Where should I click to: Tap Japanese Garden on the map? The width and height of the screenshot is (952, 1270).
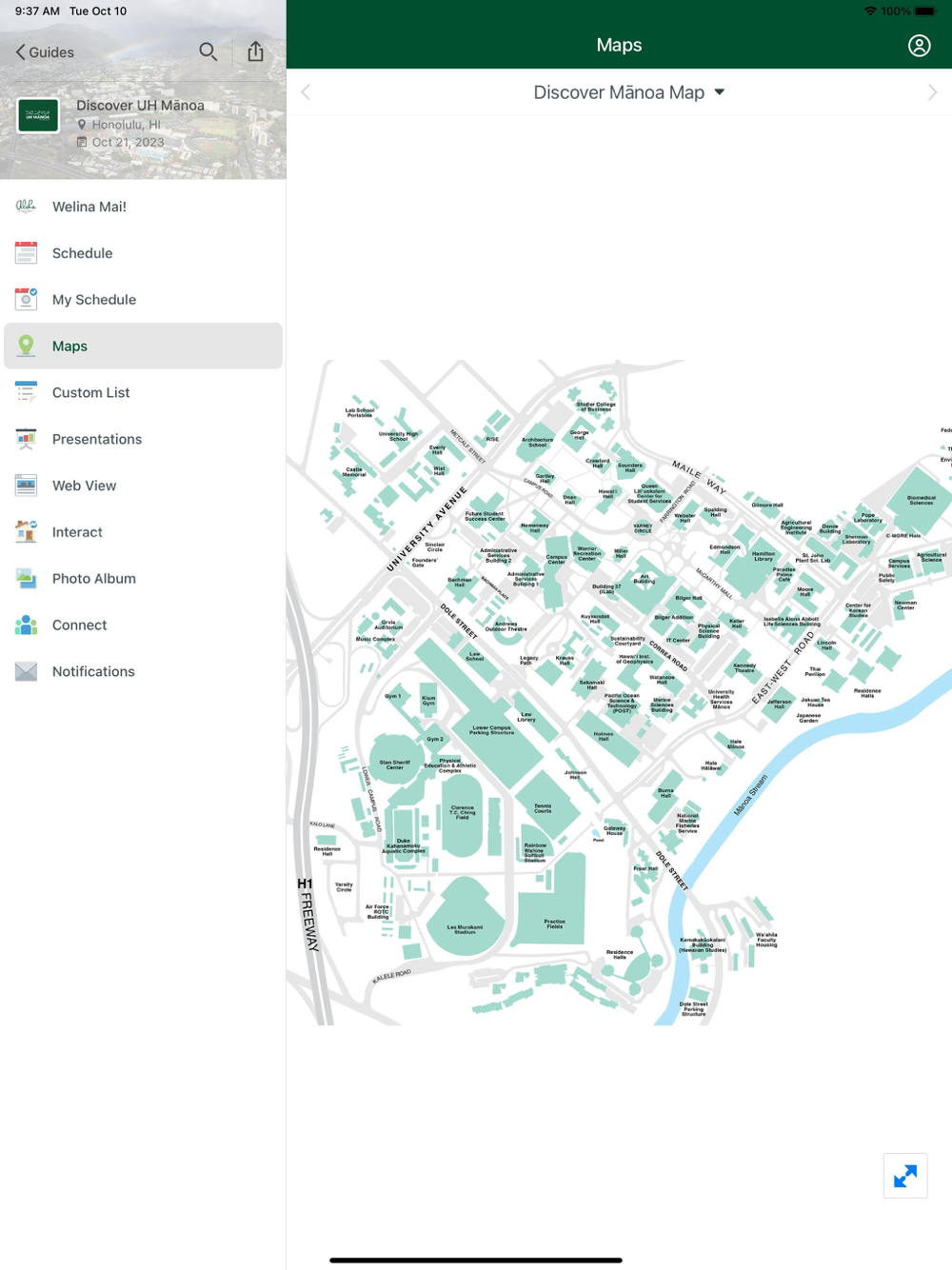tap(808, 718)
